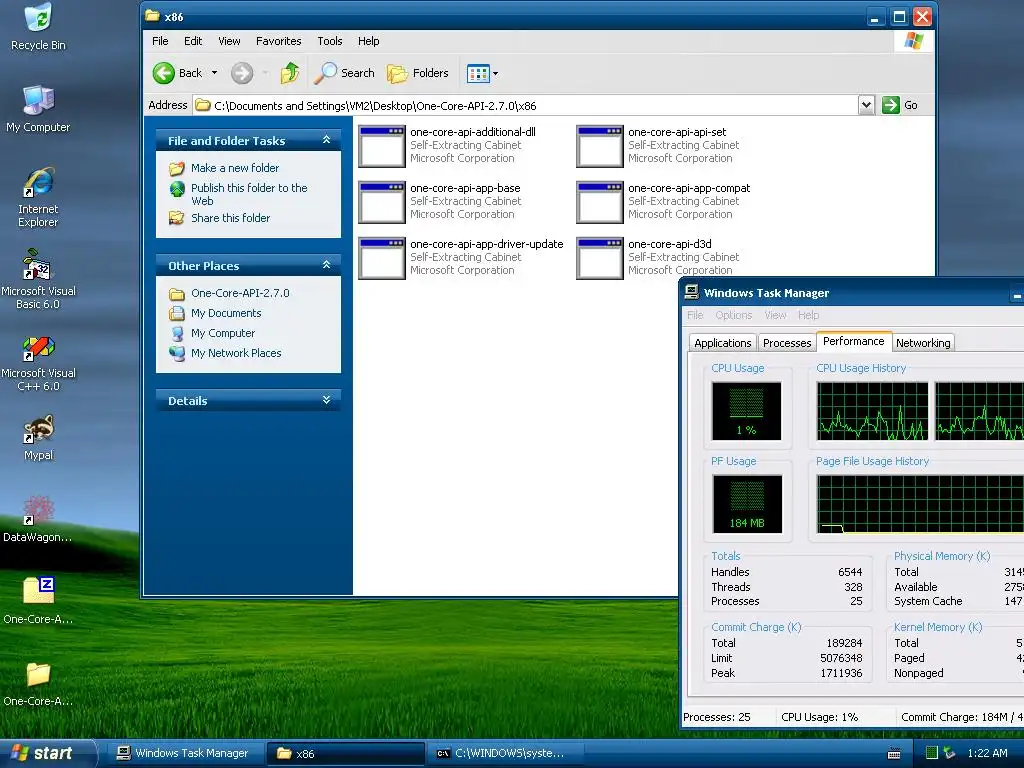The width and height of the screenshot is (1024, 768).
Task: Select Microsoft Visual C++ 6.0 shortcut
Action: click(x=38, y=361)
